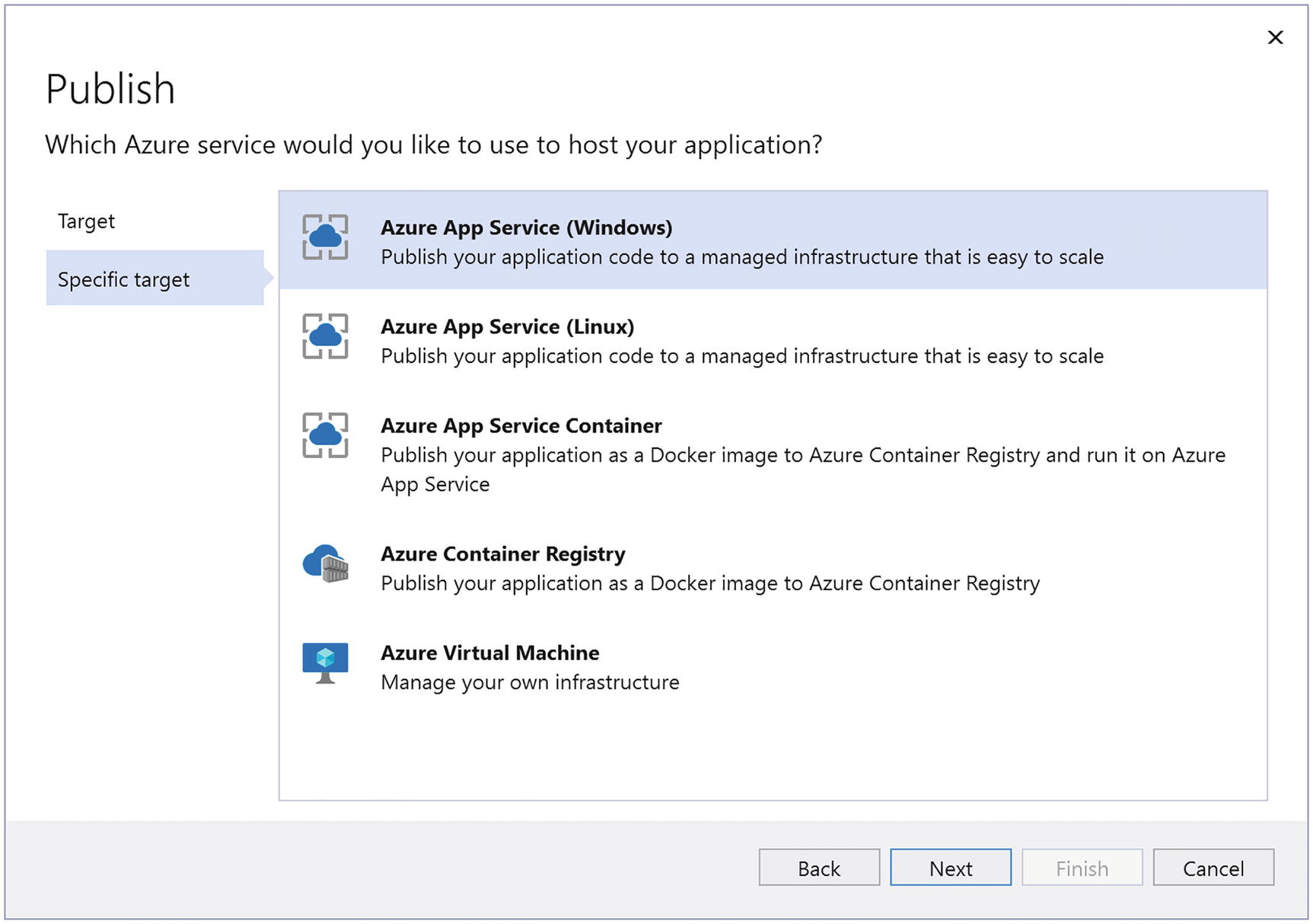Click the Azure Container Registry cloud-and-container icon
1313x924 pixels.
pyautogui.click(x=325, y=564)
